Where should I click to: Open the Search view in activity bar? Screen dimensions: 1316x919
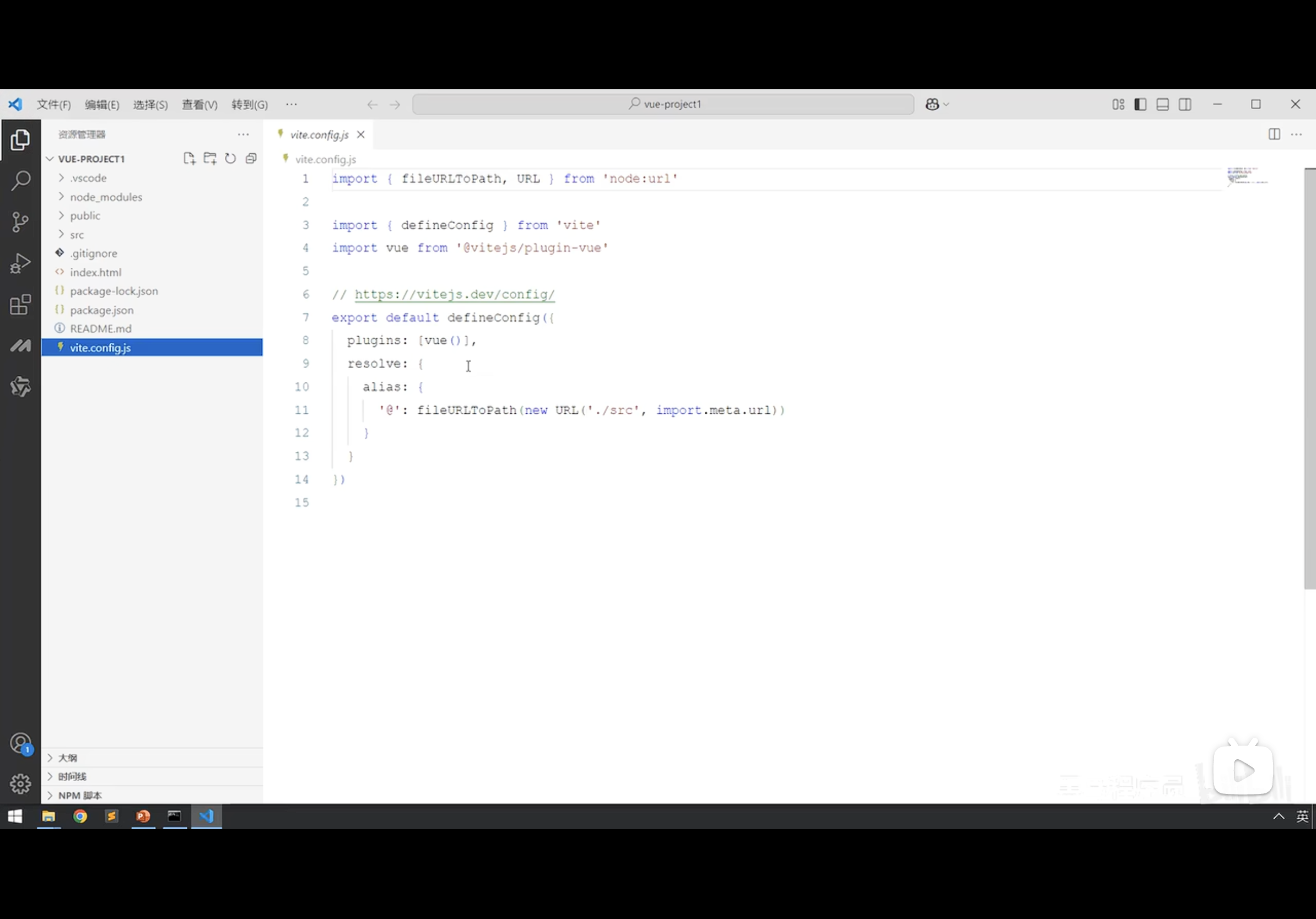[x=20, y=181]
